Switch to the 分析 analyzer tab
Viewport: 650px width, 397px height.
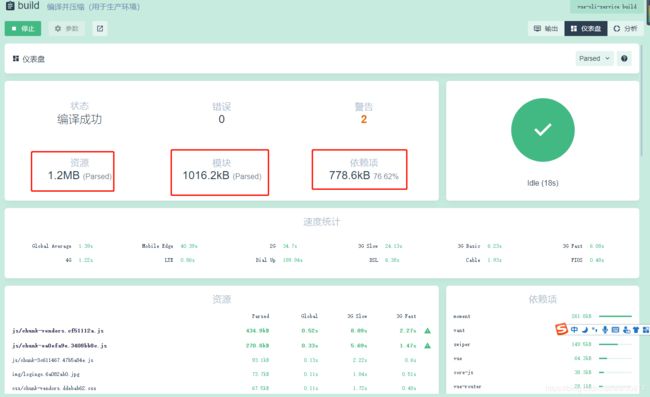pos(626,29)
